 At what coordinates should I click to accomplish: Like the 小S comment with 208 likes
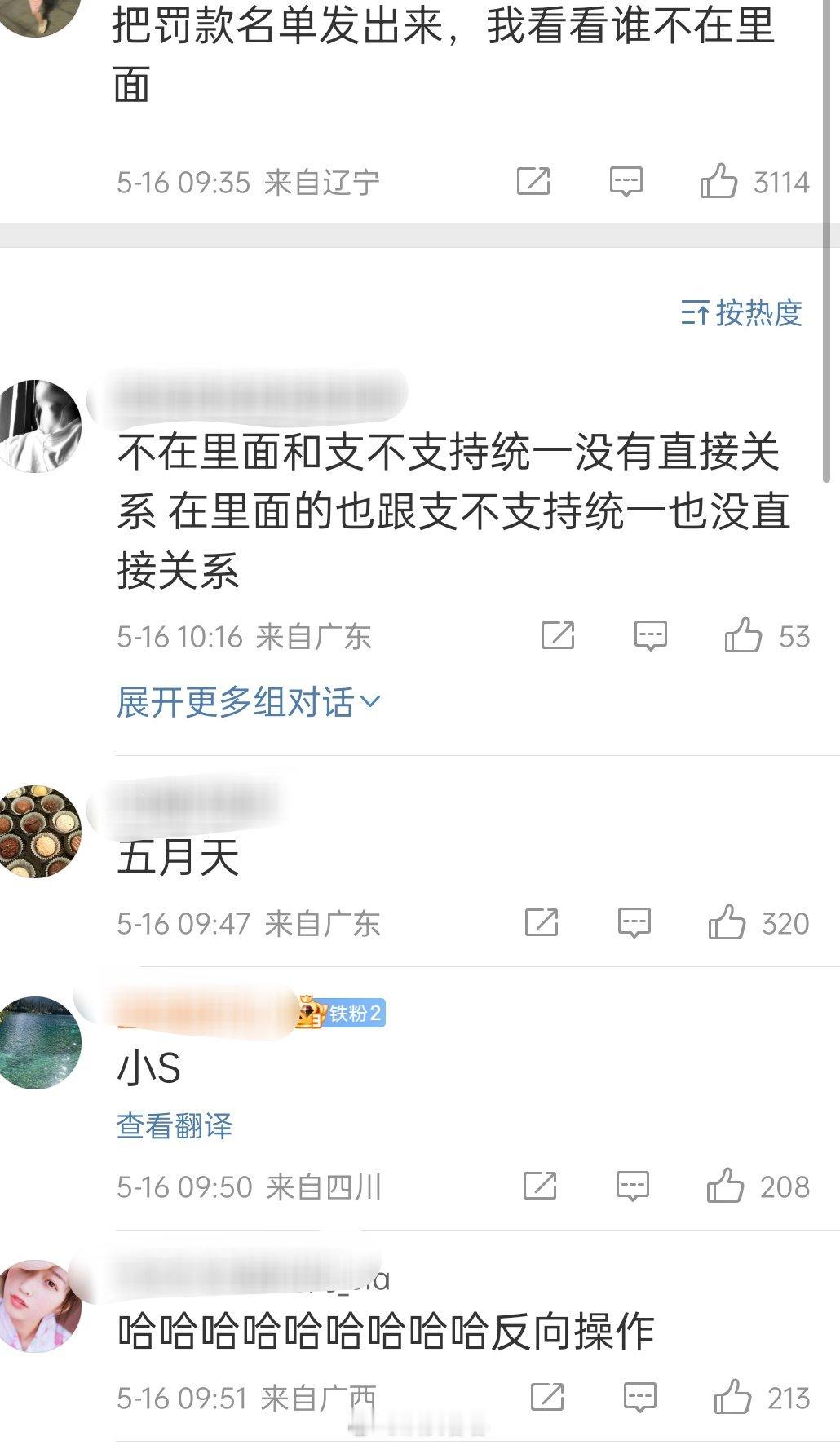[725, 1186]
